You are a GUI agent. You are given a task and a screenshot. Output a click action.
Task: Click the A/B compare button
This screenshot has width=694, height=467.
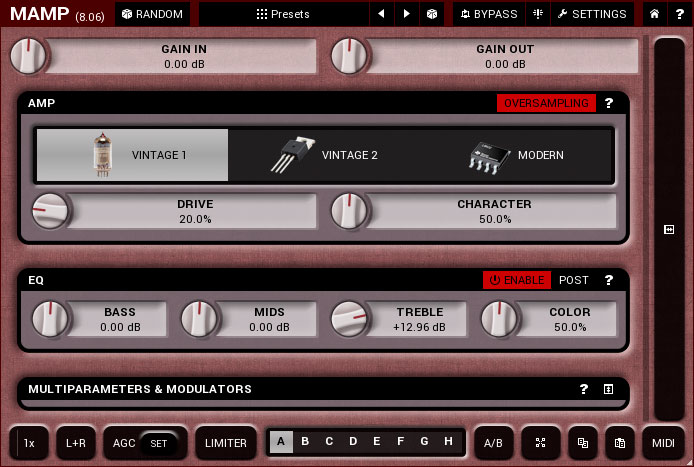coord(494,443)
